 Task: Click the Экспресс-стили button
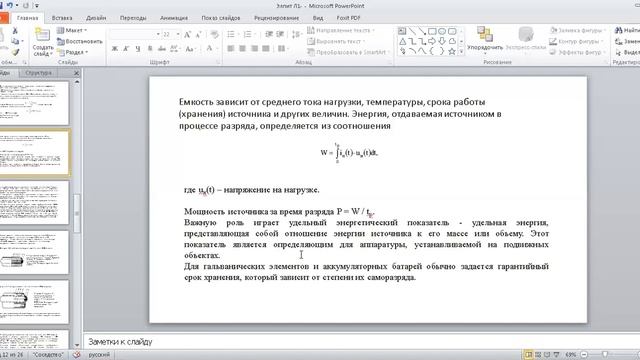[526, 39]
